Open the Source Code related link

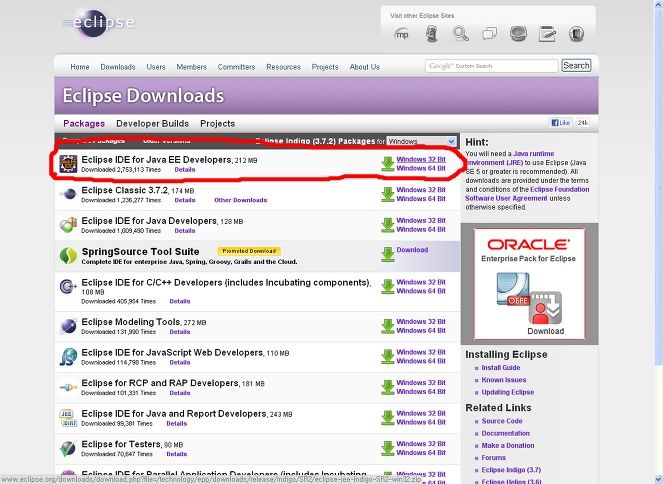point(502,421)
